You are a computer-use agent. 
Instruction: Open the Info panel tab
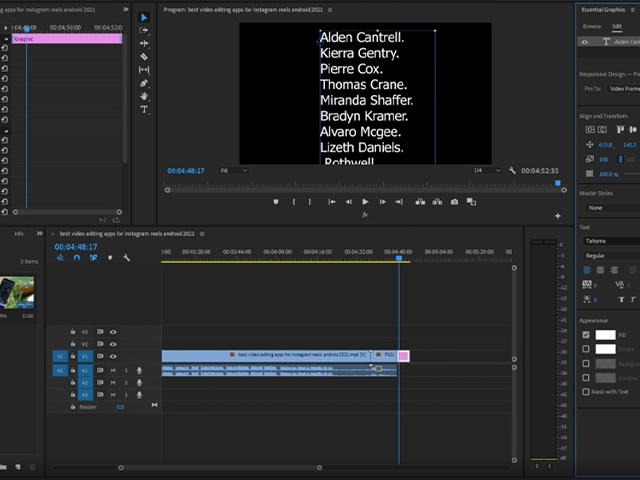pos(19,233)
